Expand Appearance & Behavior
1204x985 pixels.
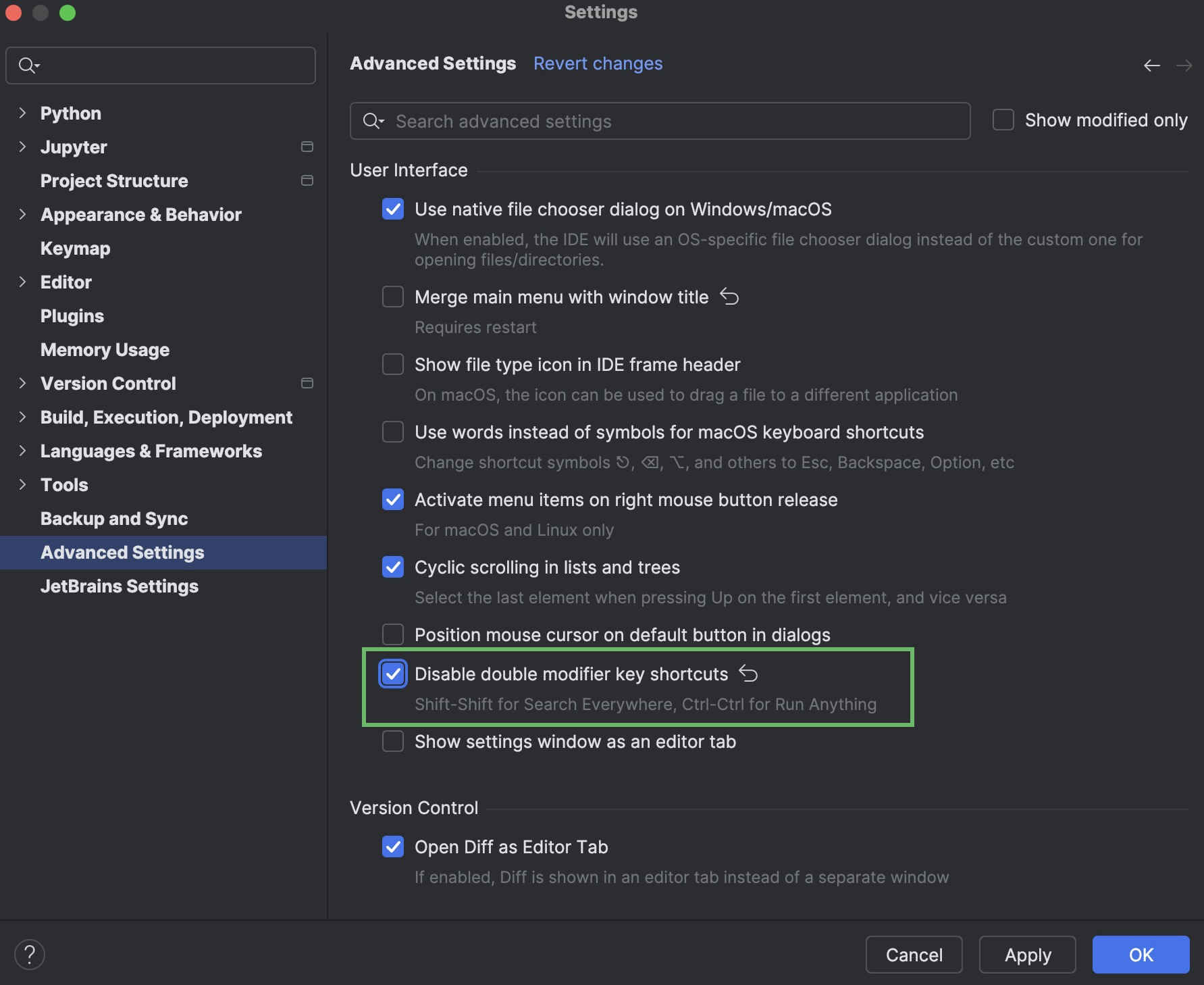(22, 214)
